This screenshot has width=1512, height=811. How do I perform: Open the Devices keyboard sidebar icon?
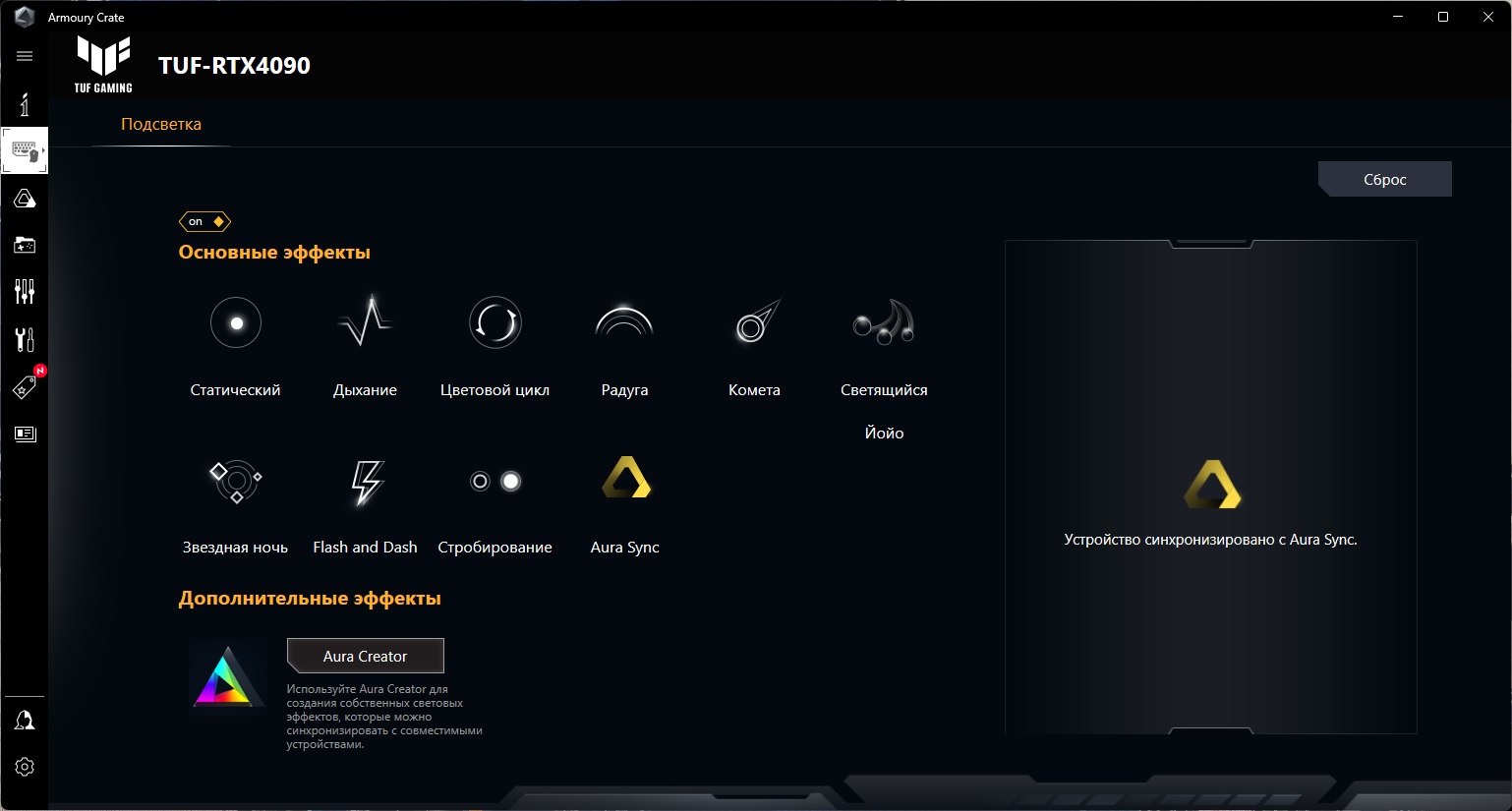click(x=25, y=150)
